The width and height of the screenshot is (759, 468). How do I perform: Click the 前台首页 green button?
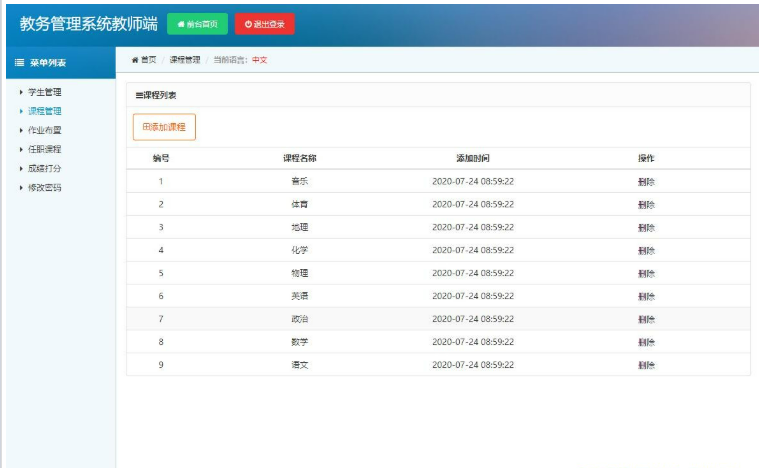point(197,24)
